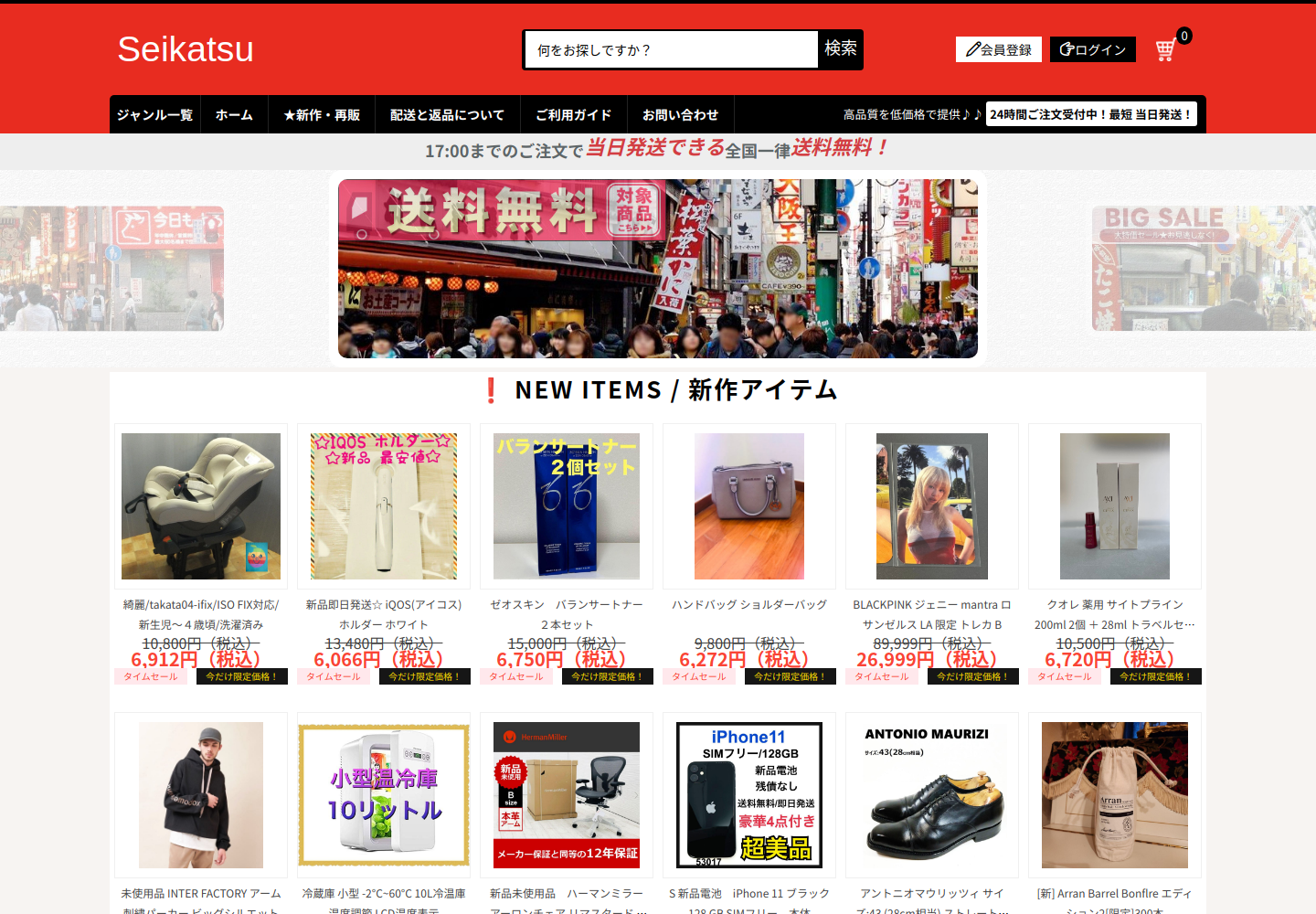
Task: Click the クオレ 薬用 サイトプライン title
Action: (1115, 614)
